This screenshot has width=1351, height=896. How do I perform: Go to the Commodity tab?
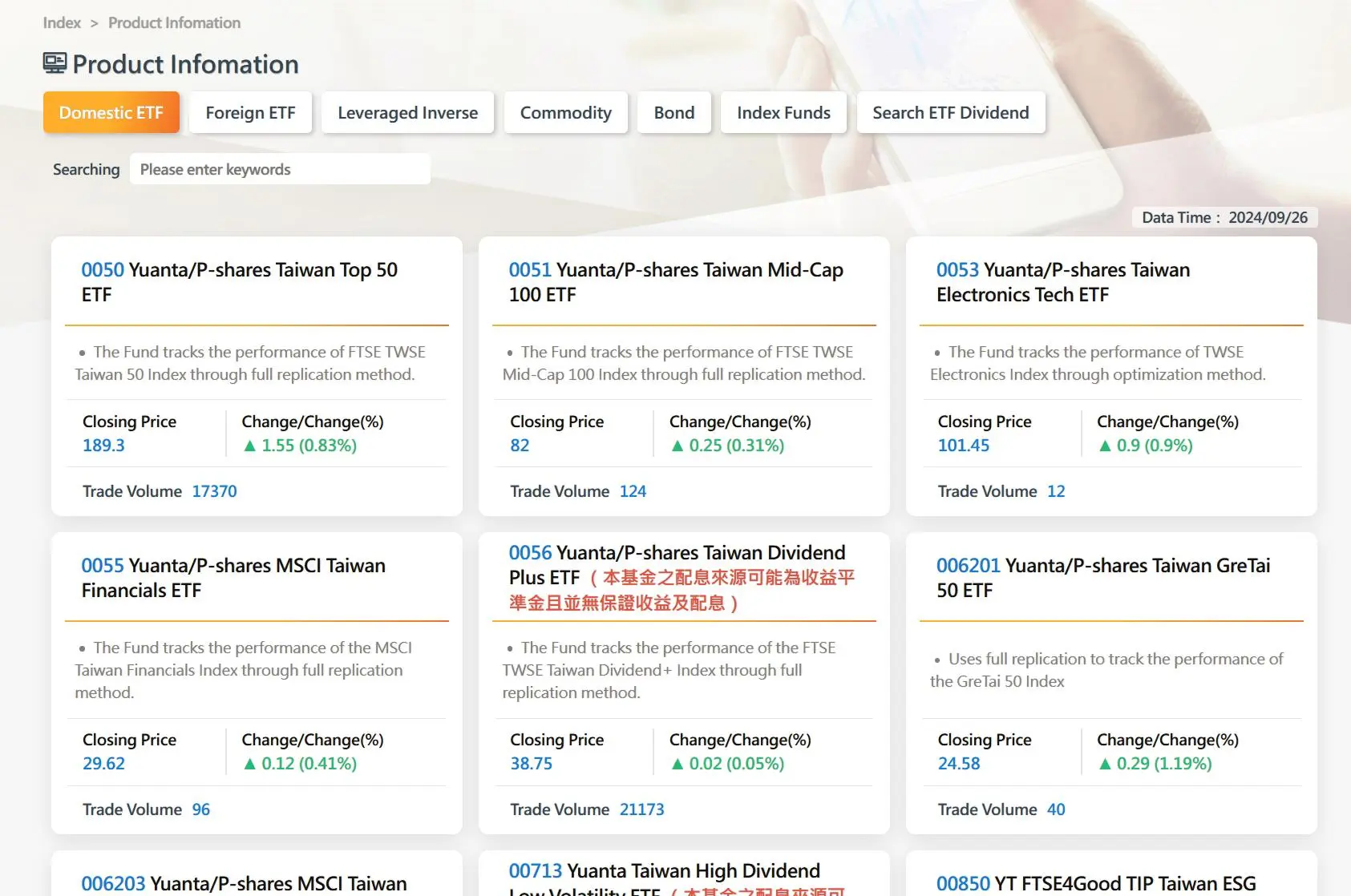pyautogui.click(x=565, y=112)
